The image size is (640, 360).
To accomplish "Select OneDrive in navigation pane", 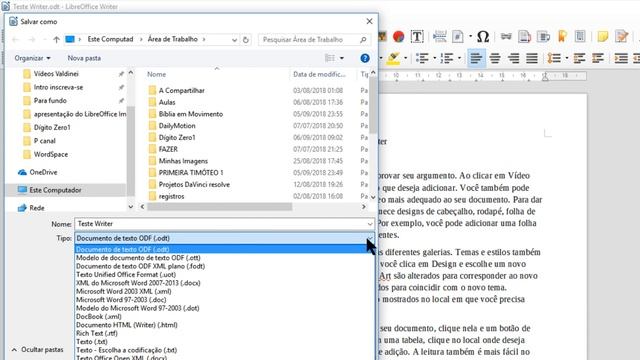I will coord(43,172).
